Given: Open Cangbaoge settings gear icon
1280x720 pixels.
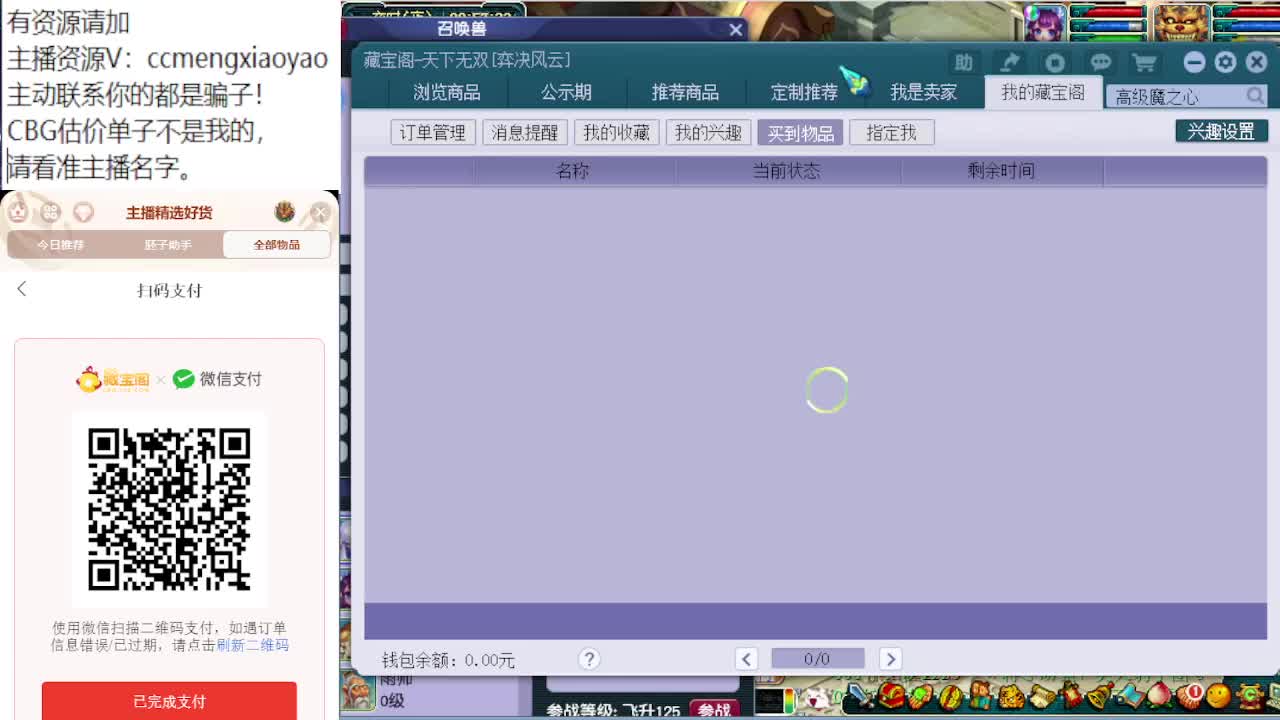Looking at the screenshot, I should pyautogui.click(x=1225, y=62).
